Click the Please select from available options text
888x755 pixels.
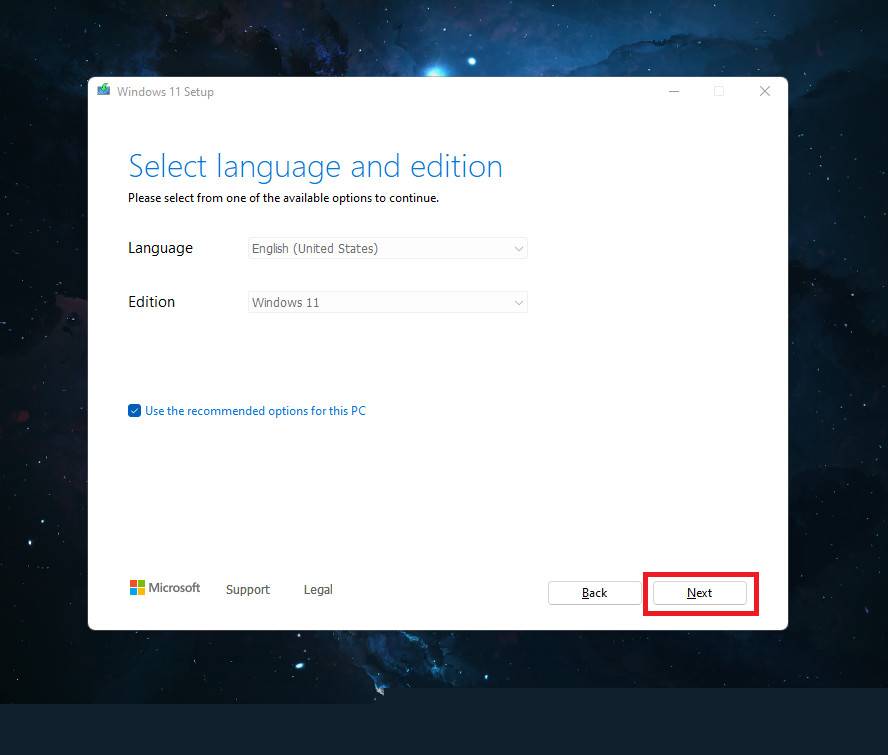[283, 198]
